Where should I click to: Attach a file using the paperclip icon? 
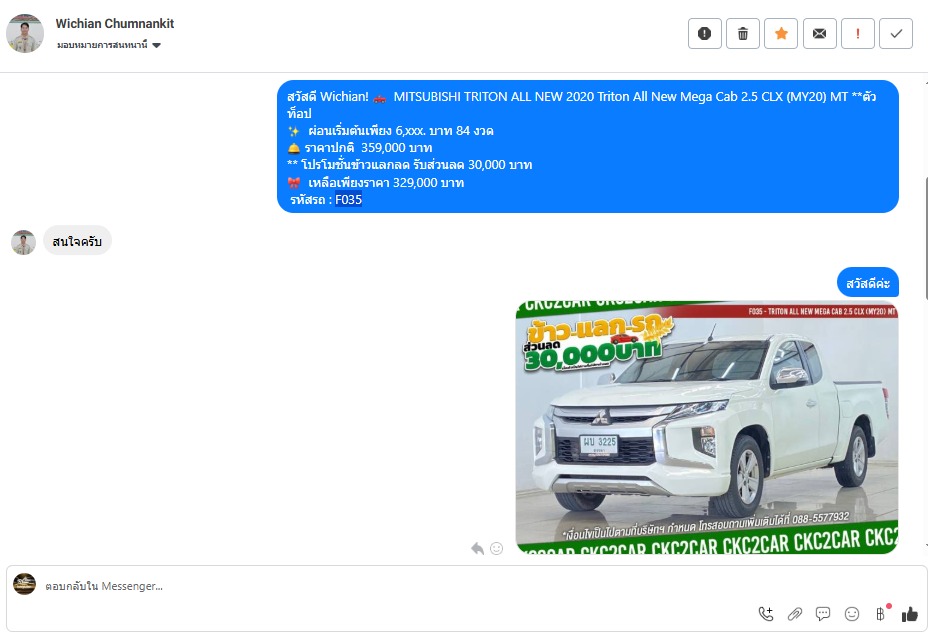pos(794,614)
